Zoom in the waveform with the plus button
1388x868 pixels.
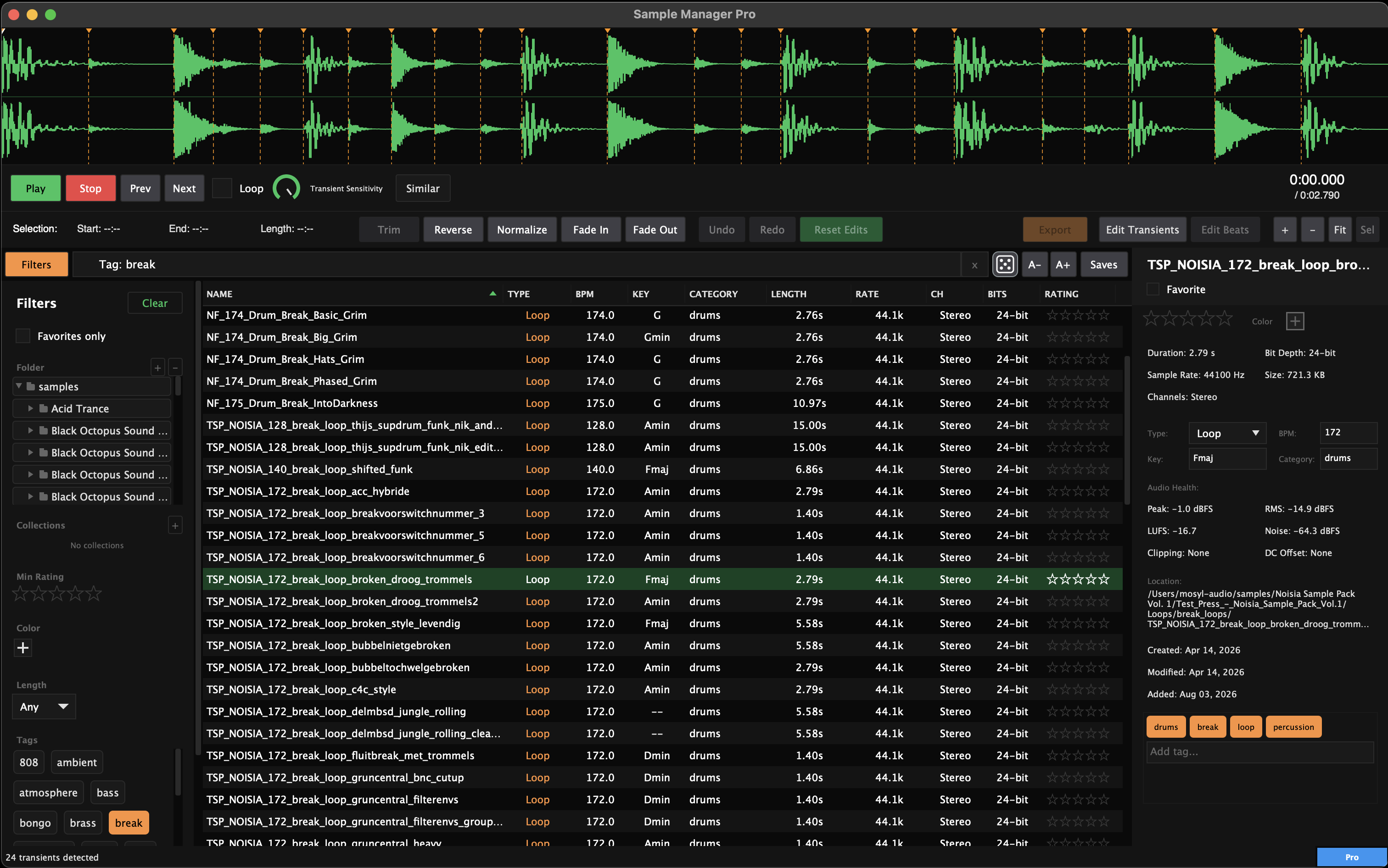1285,230
